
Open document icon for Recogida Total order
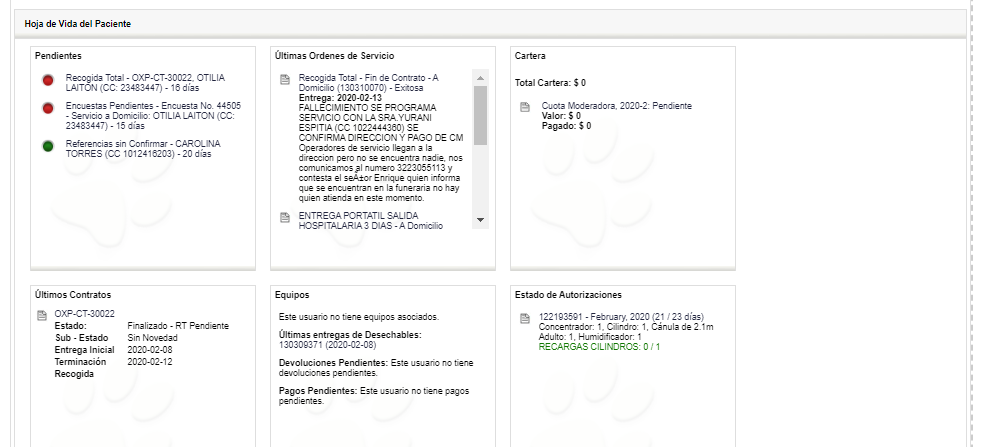[285, 79]
